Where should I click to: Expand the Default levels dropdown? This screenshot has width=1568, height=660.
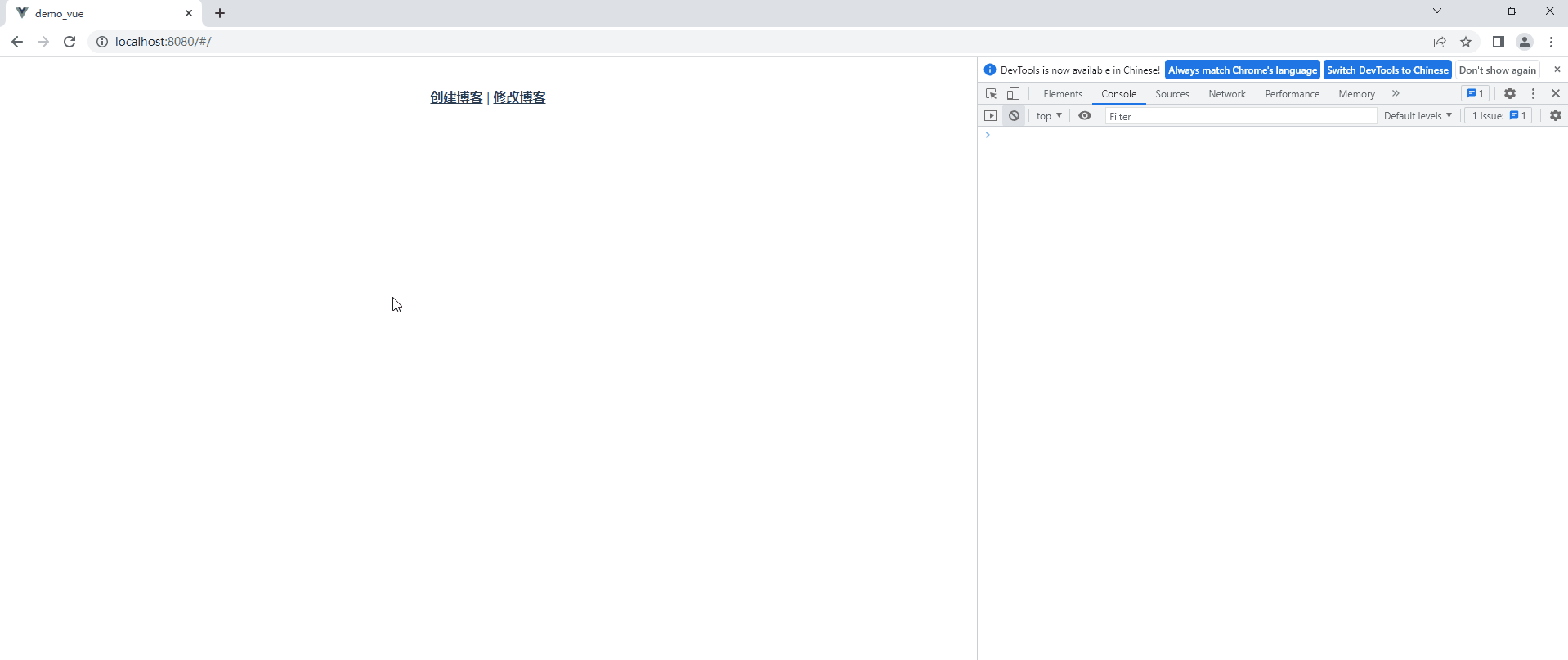coord(1418,116)
